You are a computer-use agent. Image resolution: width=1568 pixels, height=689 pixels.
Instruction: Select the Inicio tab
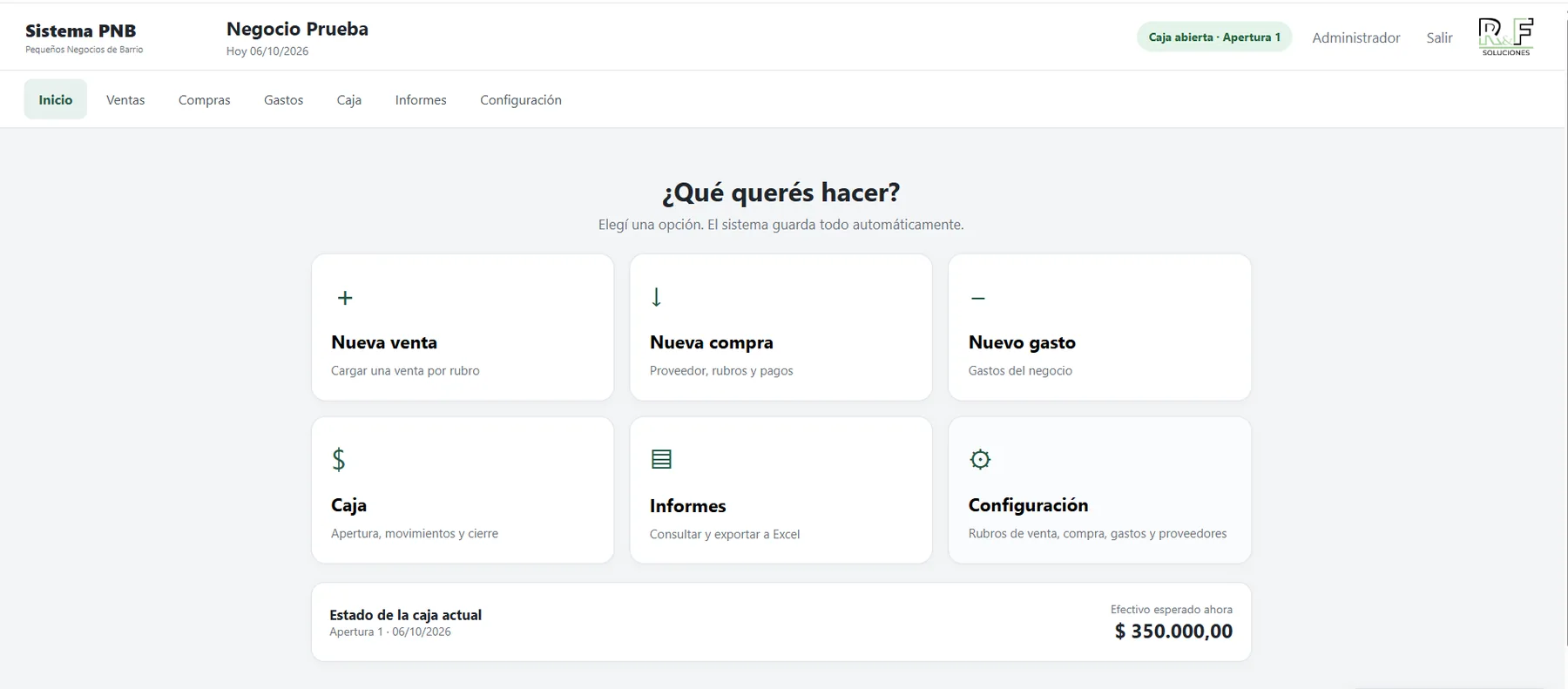(x=56, y=99)
